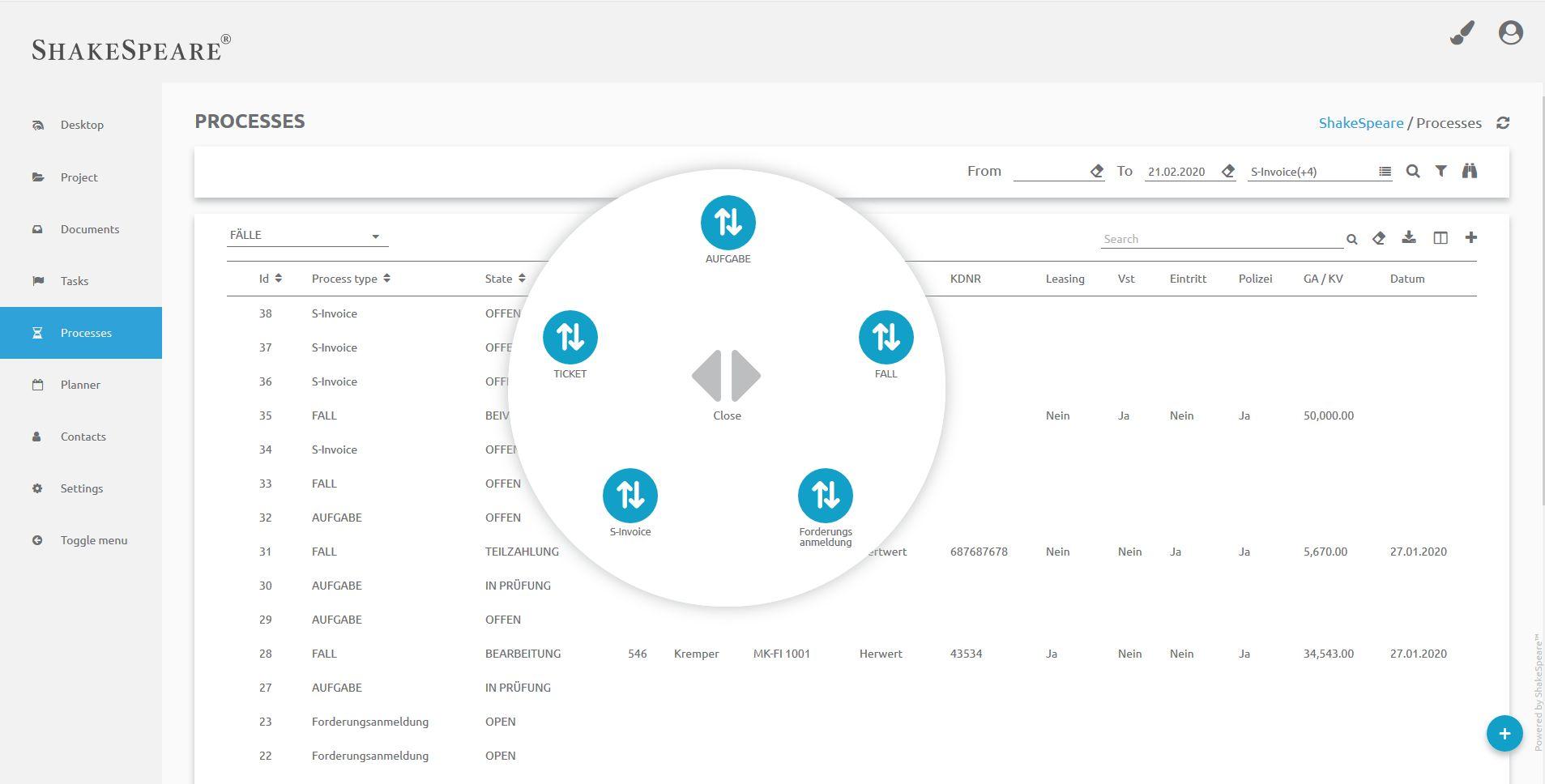Viewport: 1545px width, 784px height.
Task: Click 34,543.00 amount cell
Action: pyautogui.click(x=1329, y=654)
